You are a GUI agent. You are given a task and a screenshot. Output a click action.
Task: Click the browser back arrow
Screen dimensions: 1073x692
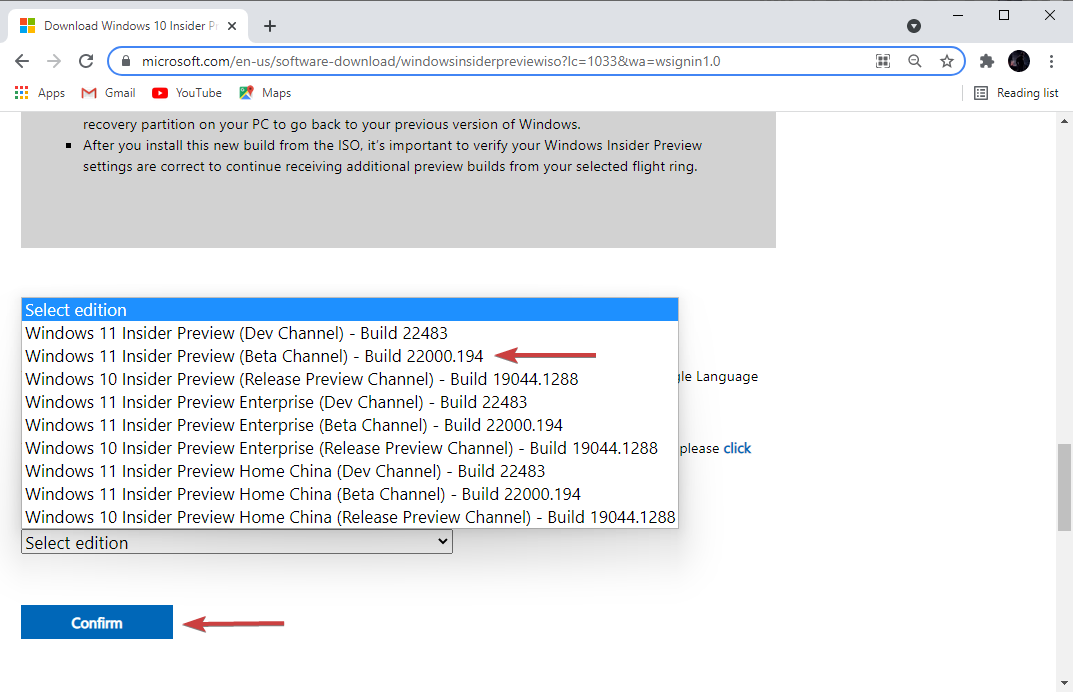22,62
